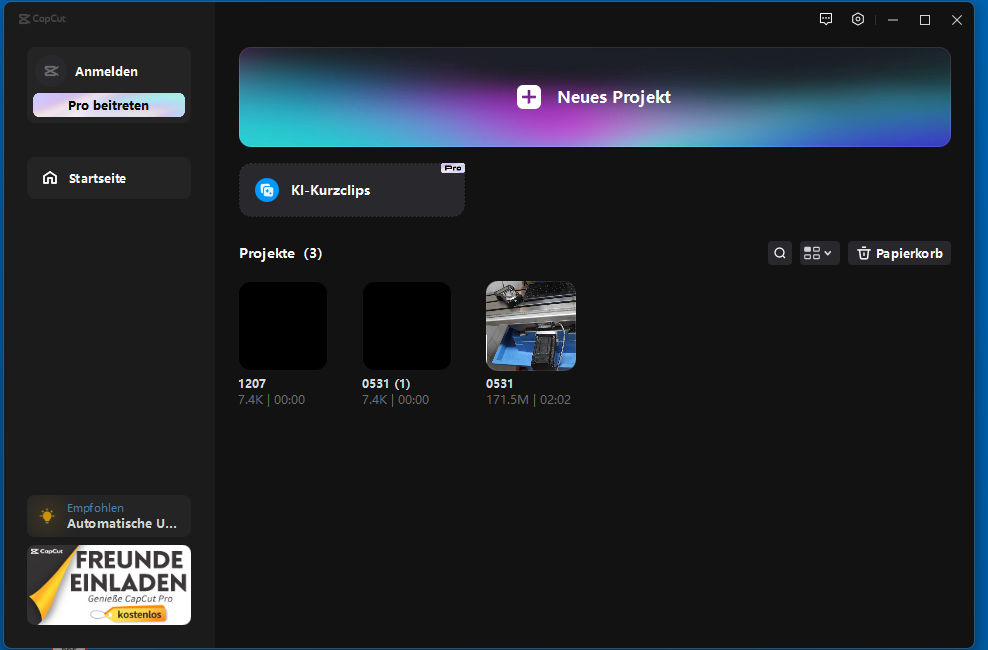This screenshot has height=650, width=988.
Task: Click the feedback chat icon in titlebar
Action: click(x=825, y=19)
